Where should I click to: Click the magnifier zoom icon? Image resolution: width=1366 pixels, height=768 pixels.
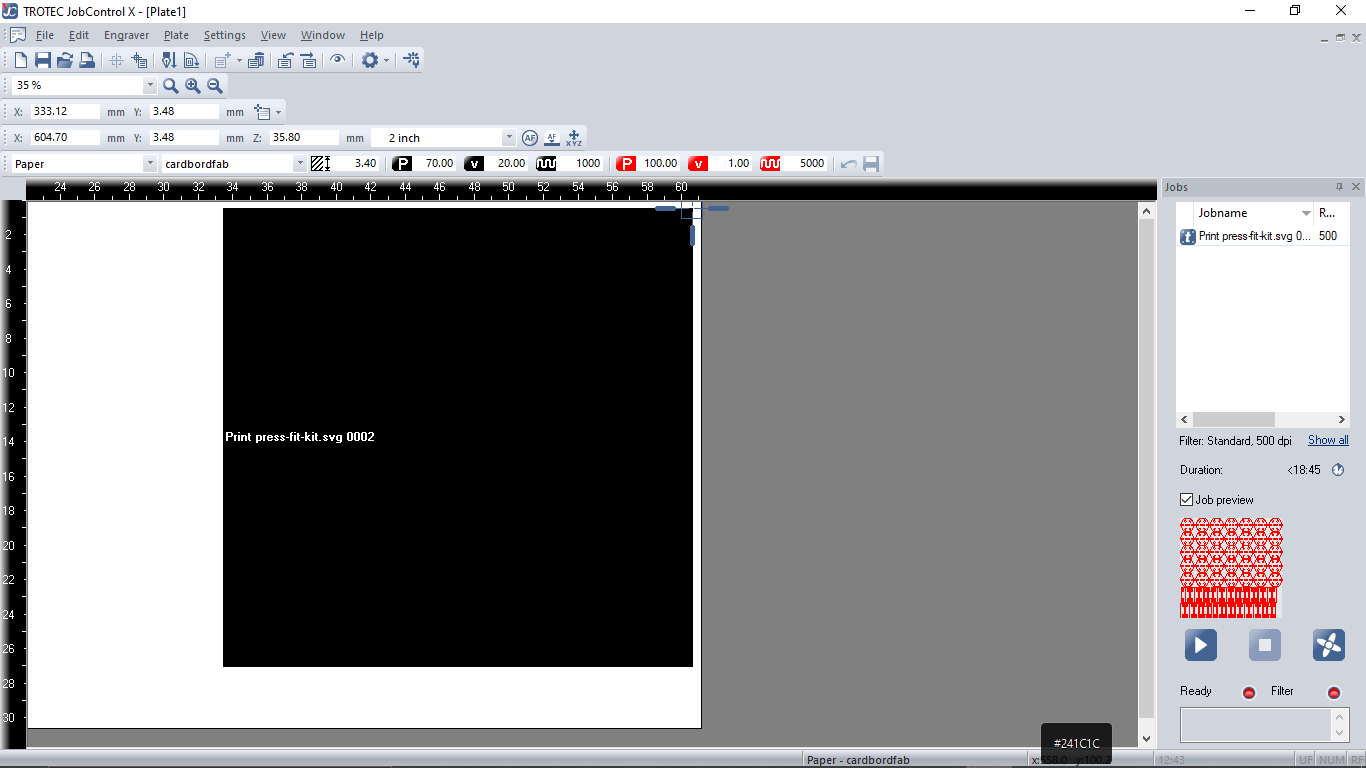(171, 86)
